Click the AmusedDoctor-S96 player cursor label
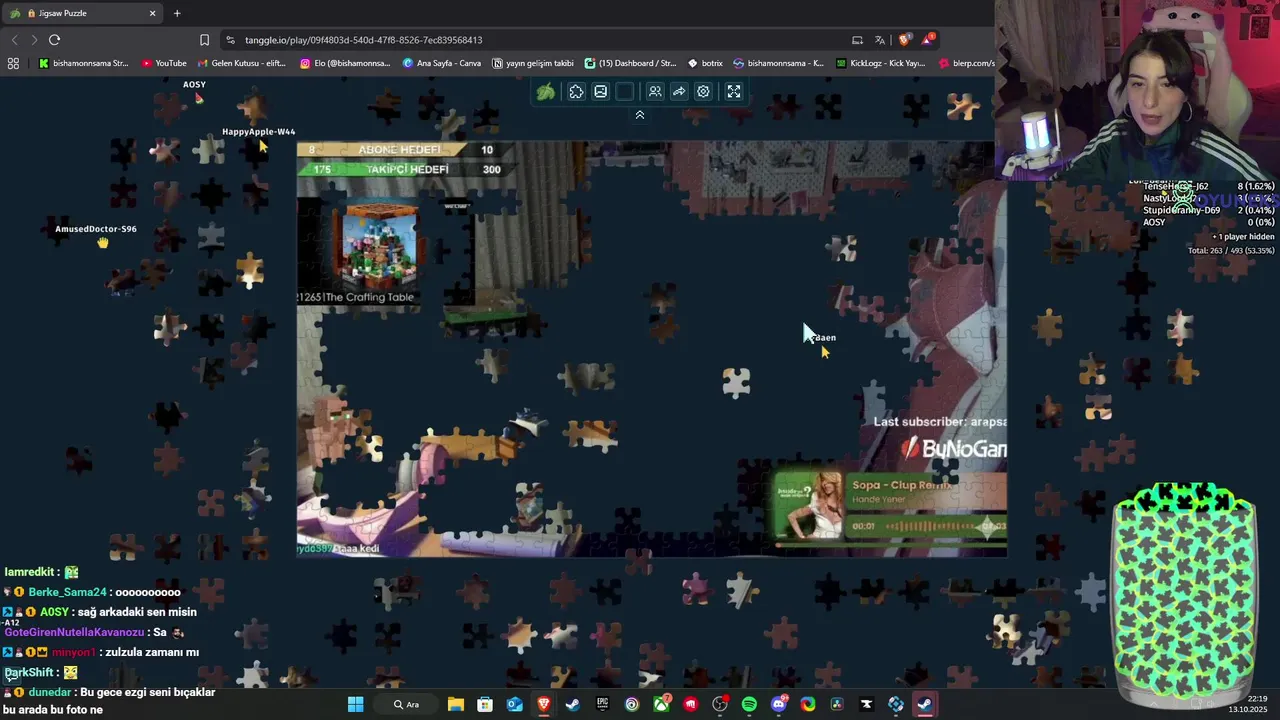This screenshot has height=720, width=1280. [x=96, y=229]
